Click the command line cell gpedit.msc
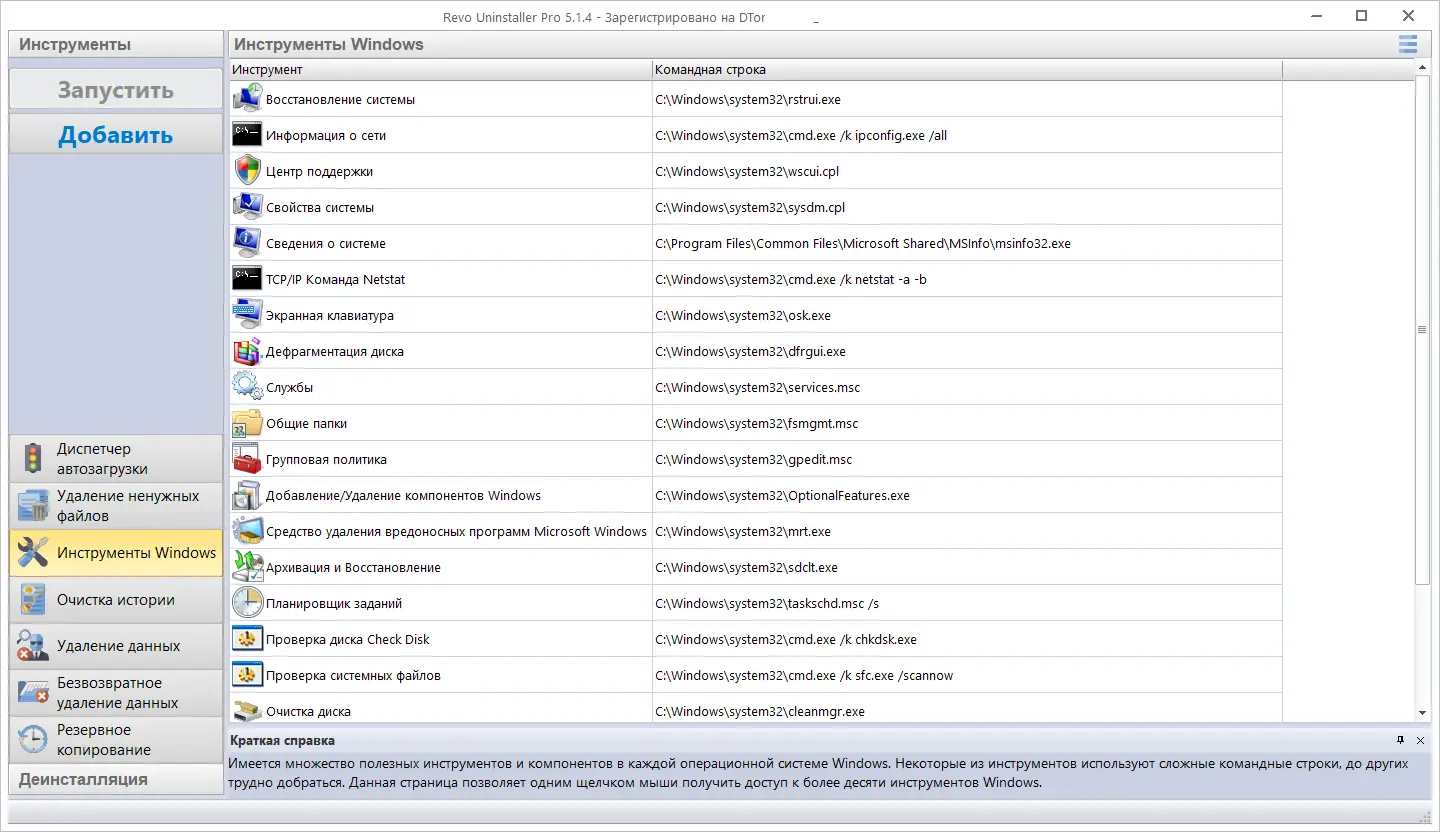1440x832 pixels. (967, 459)
